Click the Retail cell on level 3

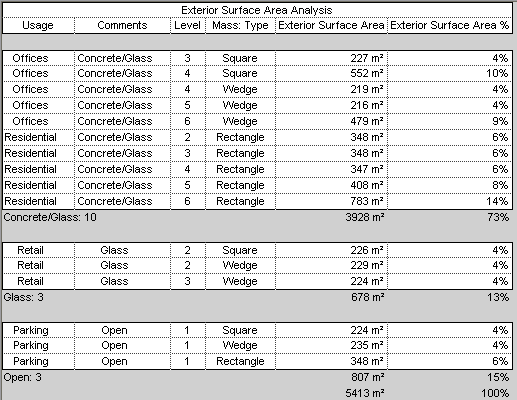pos(30,281)
